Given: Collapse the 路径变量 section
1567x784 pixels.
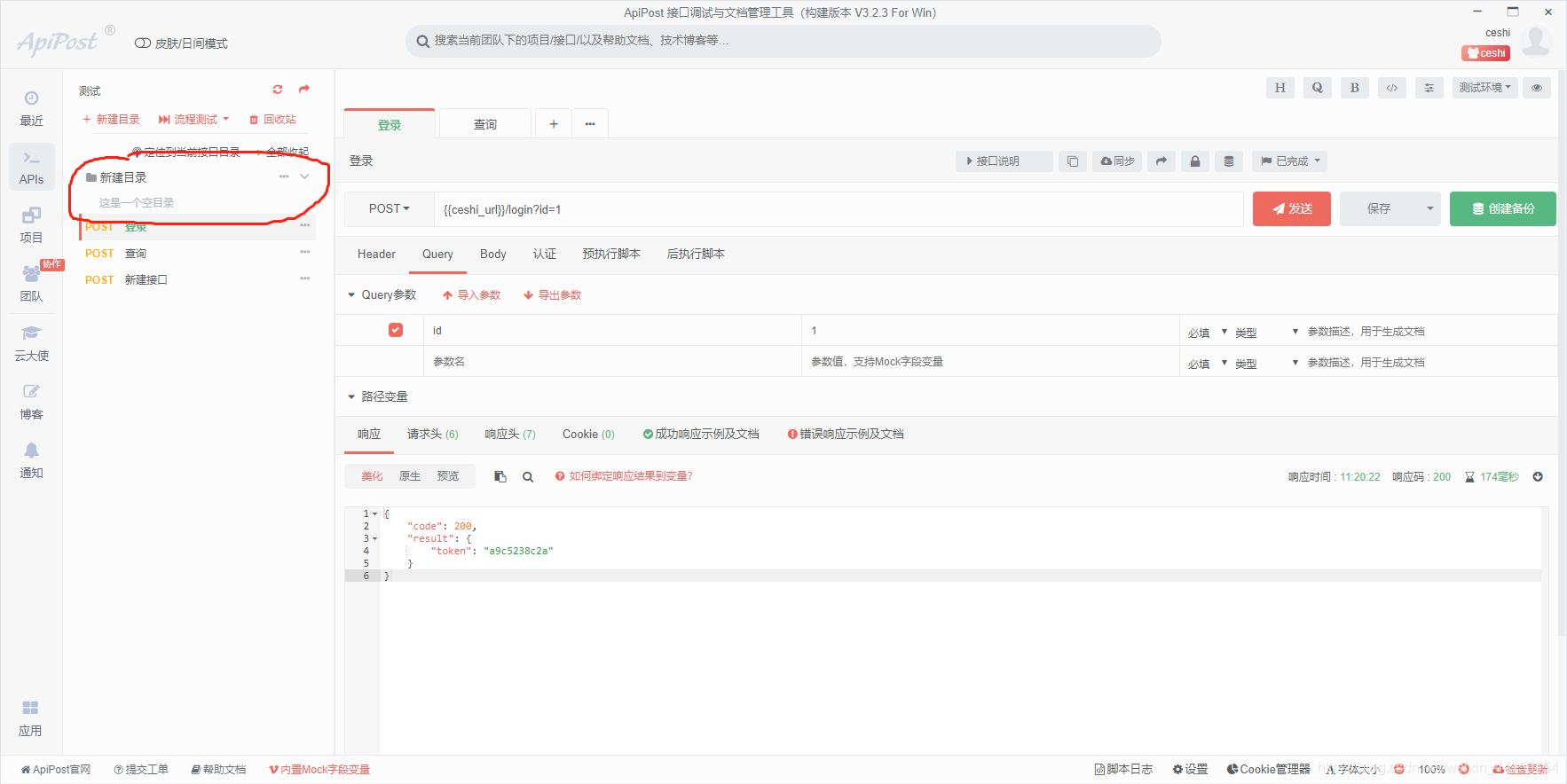Looking at the screenshot, I should click(x=351, y=396).
